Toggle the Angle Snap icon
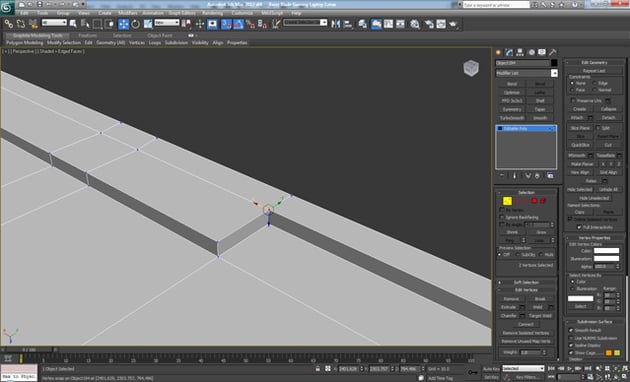 [x=238, y=24]
